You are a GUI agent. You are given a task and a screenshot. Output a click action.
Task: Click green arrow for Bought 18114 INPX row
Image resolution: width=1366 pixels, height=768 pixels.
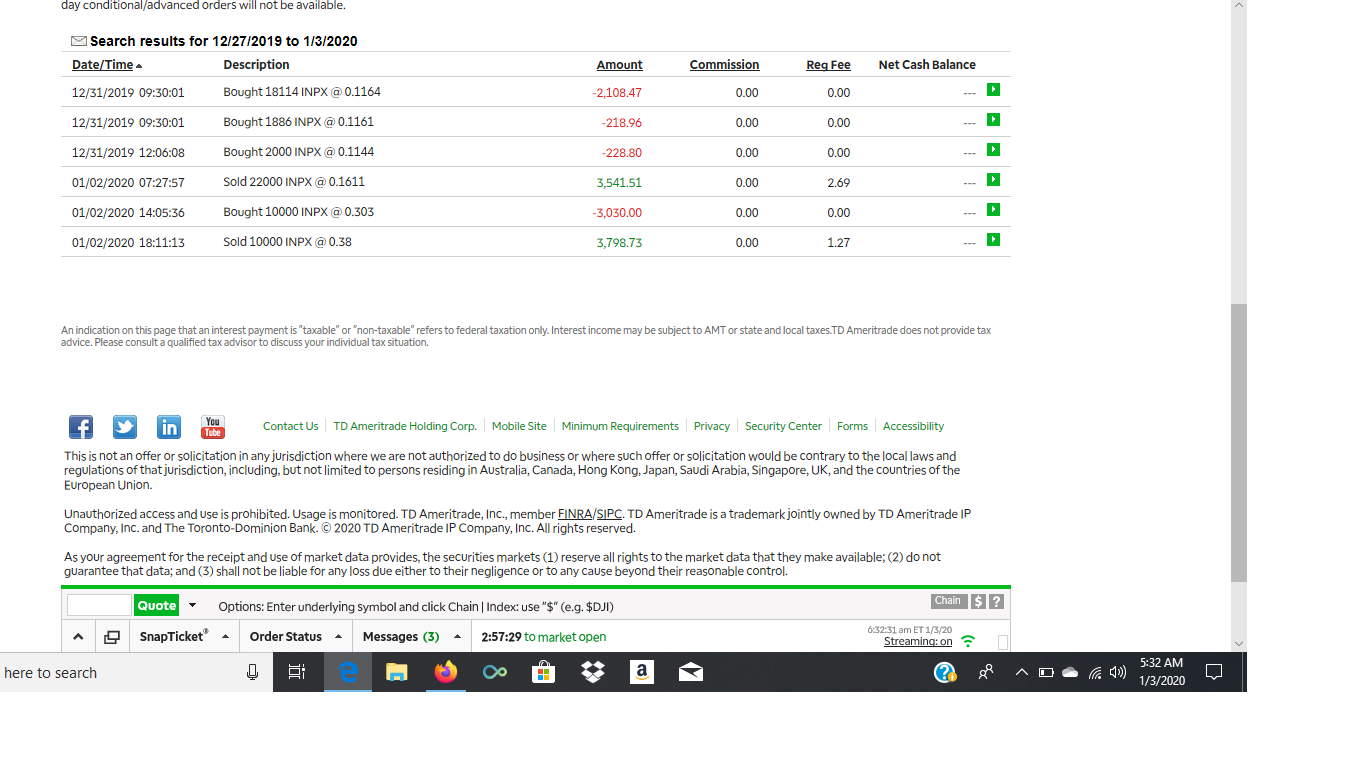coord(993,90)
